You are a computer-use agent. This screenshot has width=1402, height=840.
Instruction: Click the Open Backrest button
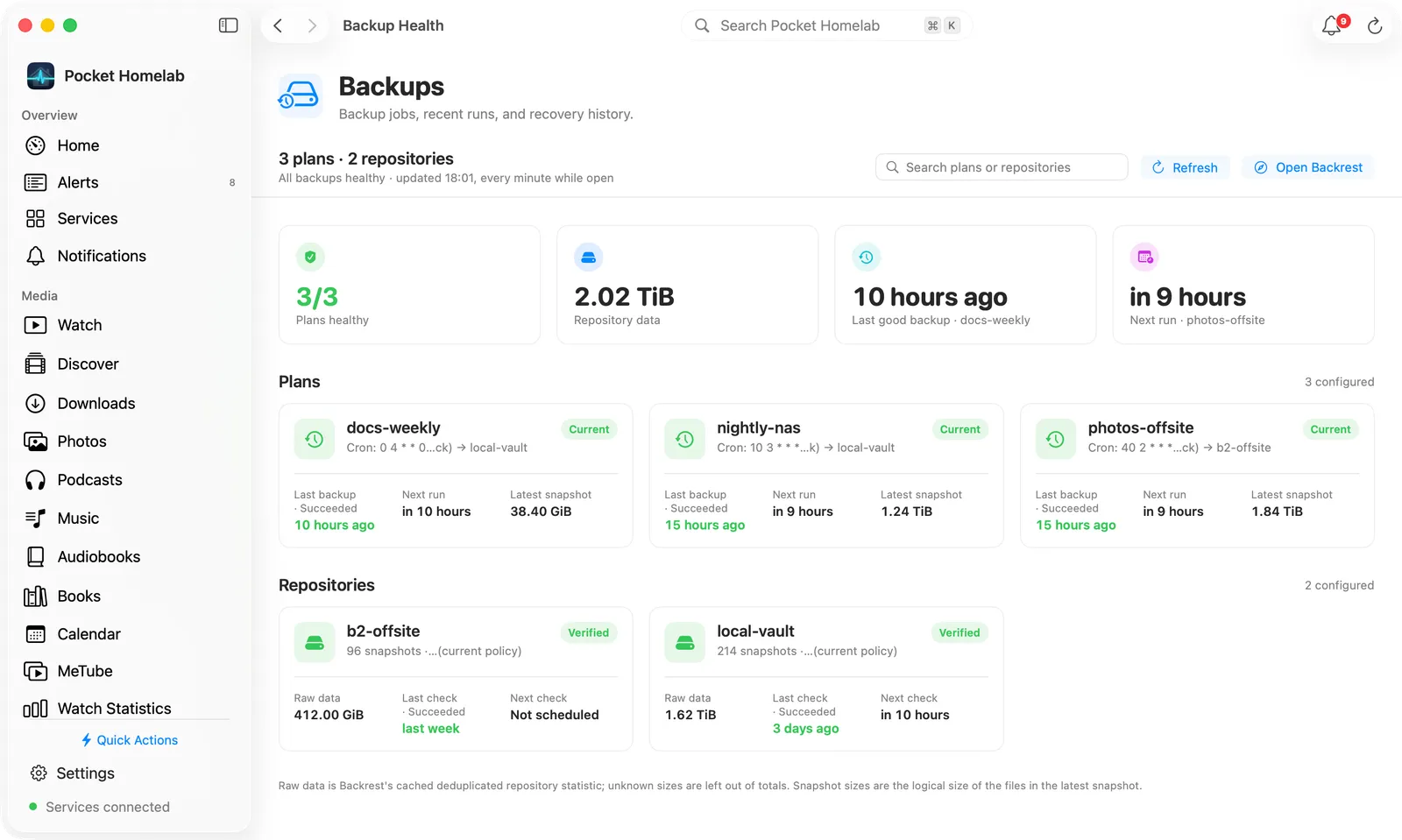(x=1308, y=167)
